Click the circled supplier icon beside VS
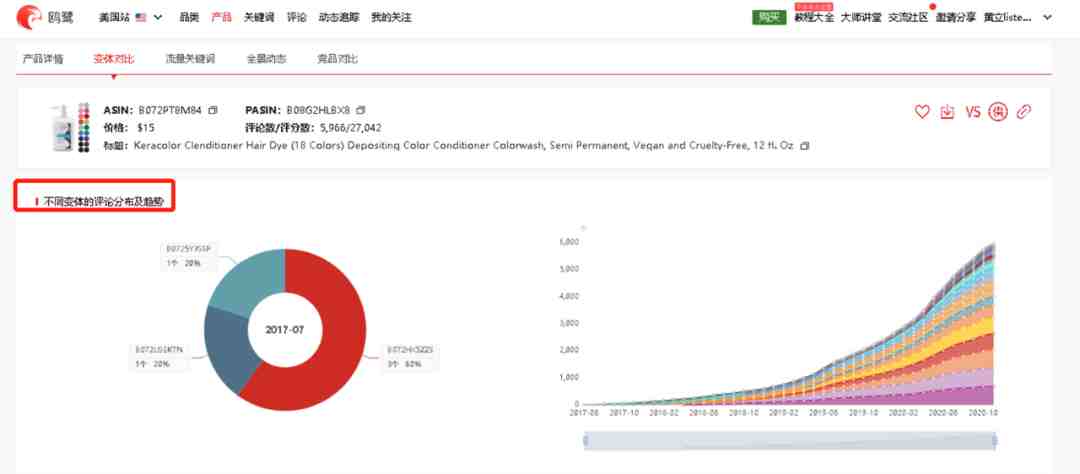 [997, 112]
